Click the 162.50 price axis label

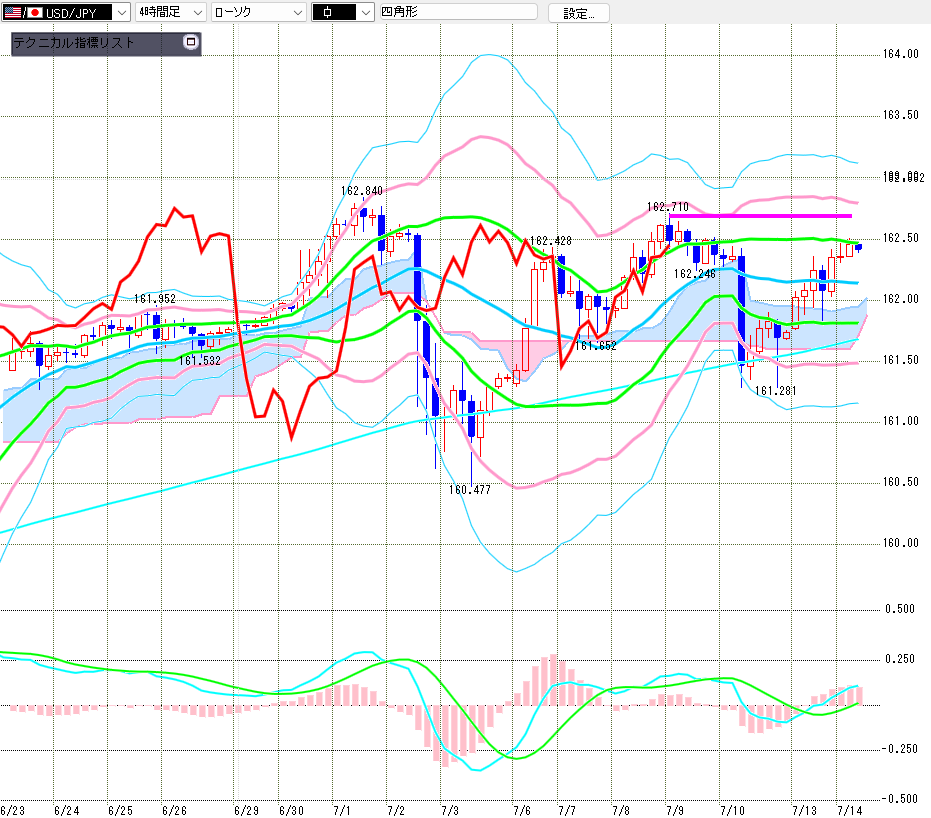point(900,238)
